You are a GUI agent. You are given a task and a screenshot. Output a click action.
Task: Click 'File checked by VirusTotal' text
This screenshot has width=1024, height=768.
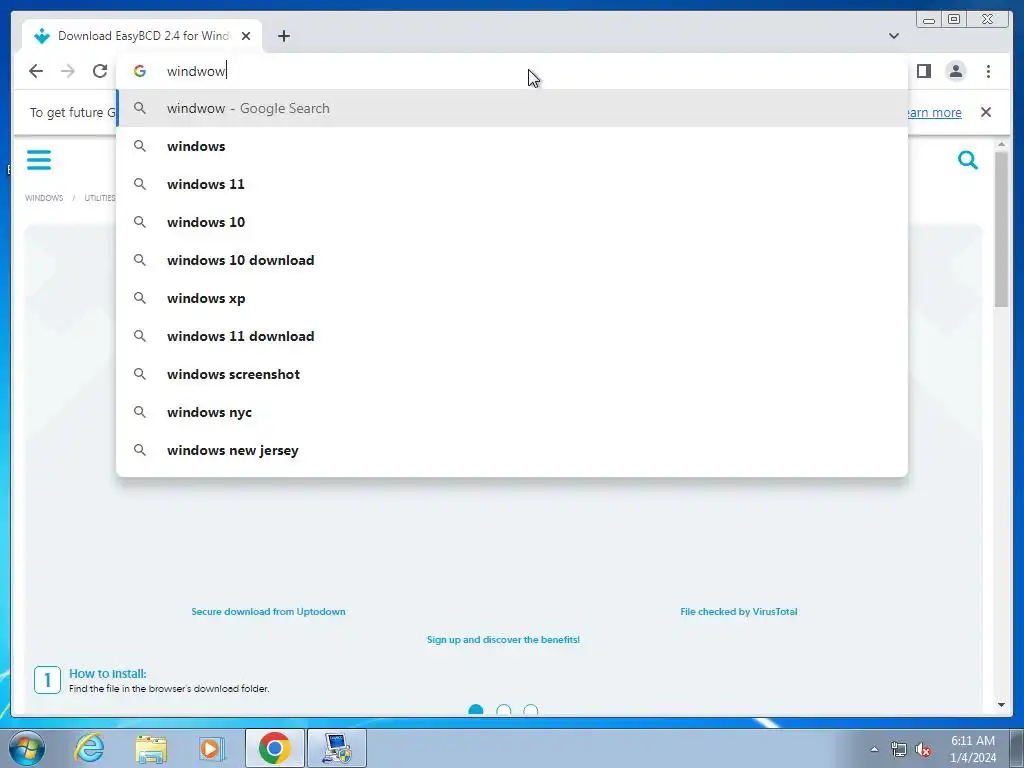click(x=739, y=612)
